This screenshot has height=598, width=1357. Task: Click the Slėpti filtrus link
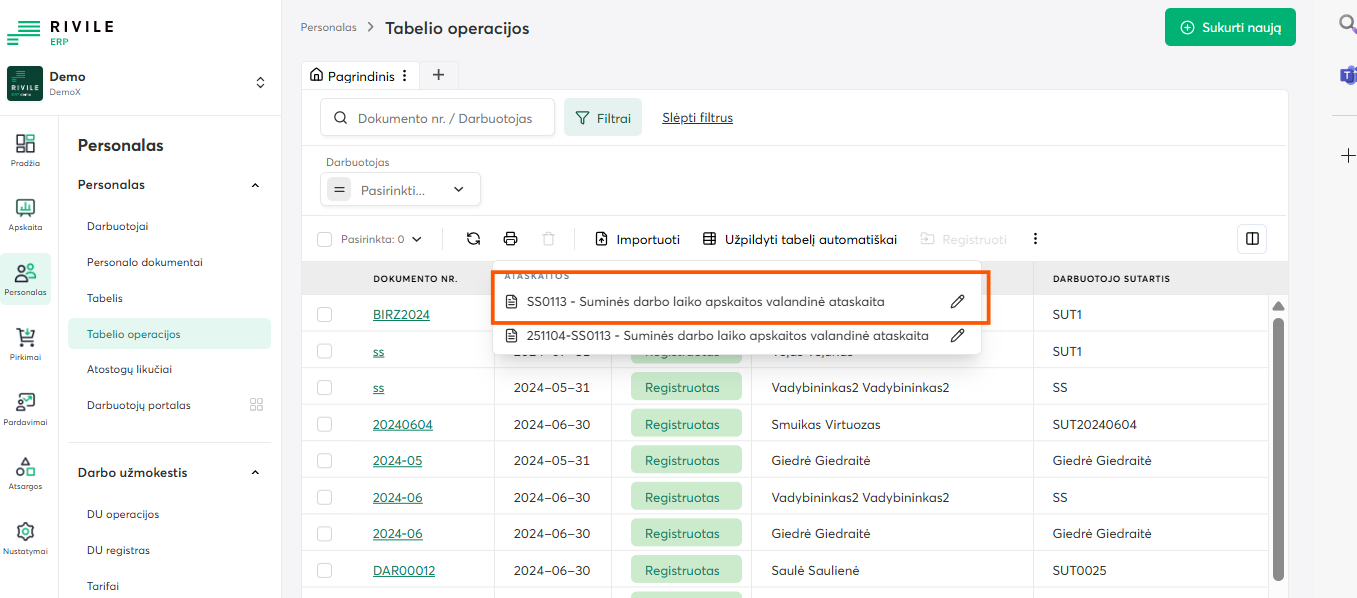[697, 118]
